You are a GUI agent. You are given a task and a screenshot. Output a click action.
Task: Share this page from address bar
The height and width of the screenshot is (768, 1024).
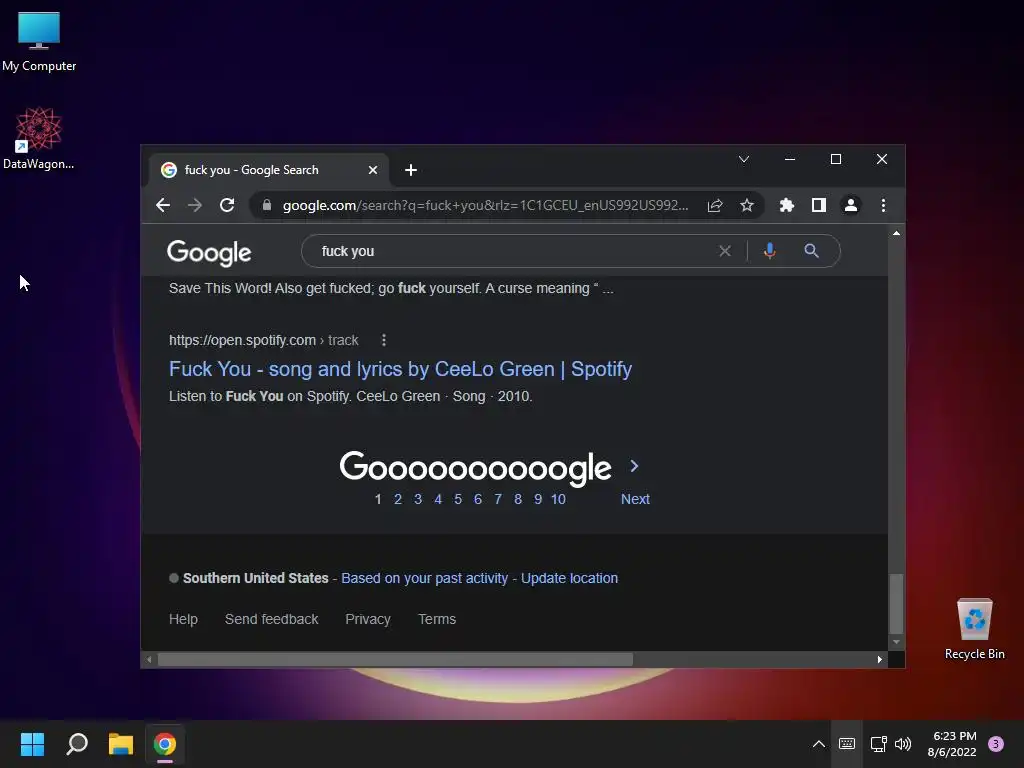click(x=715, y=205)
